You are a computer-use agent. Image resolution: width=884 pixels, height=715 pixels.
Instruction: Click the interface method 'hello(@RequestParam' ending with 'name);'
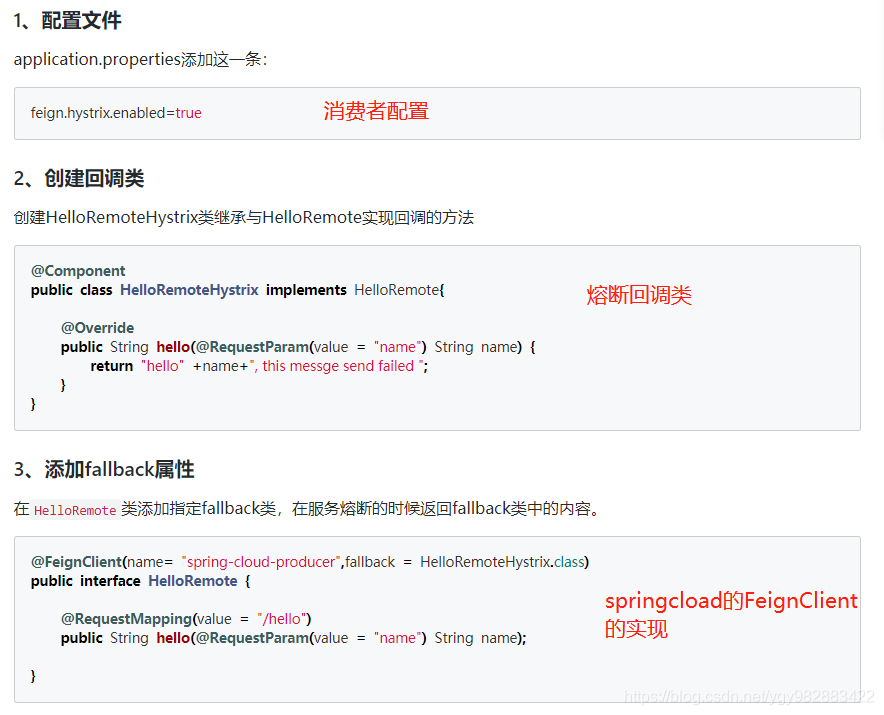coord(294,638)
